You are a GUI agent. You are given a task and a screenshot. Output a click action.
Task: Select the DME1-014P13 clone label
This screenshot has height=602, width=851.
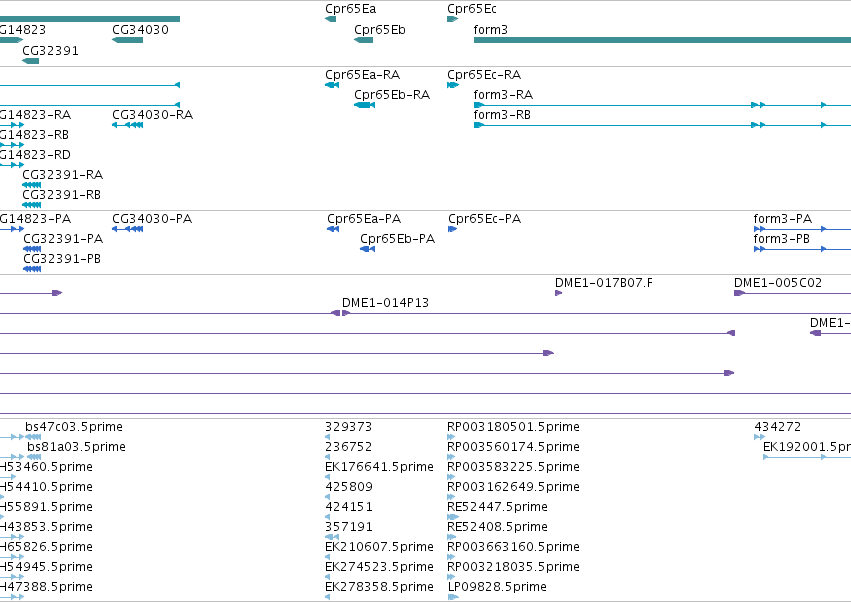(385, 303)
